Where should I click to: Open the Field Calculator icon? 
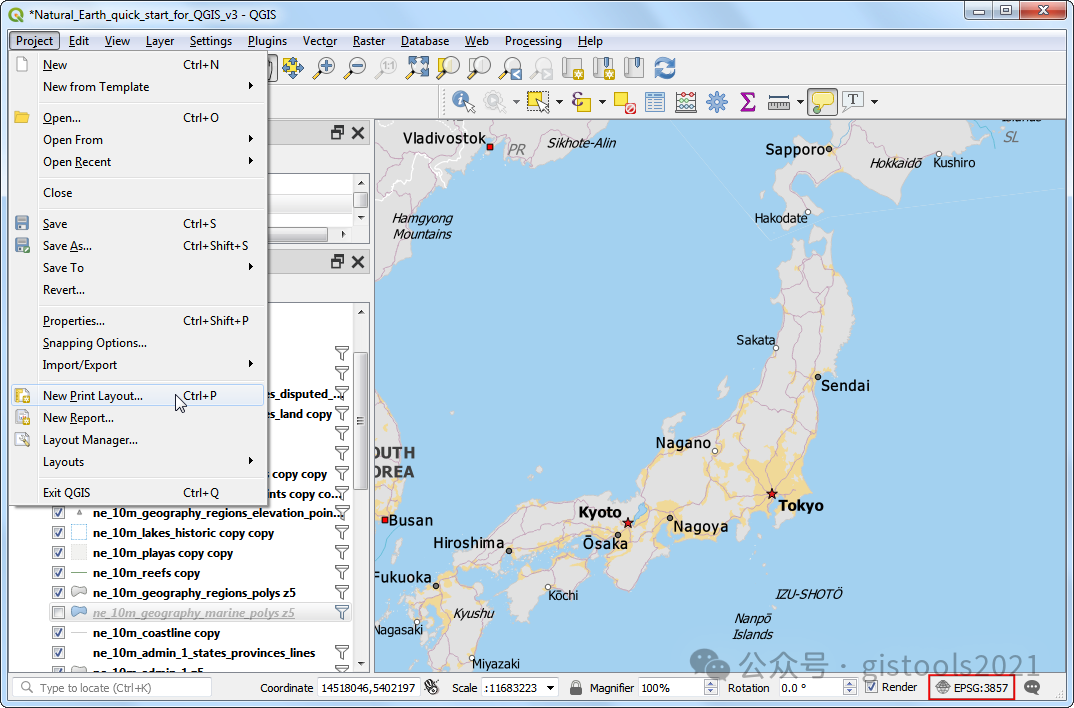[686, 102]
